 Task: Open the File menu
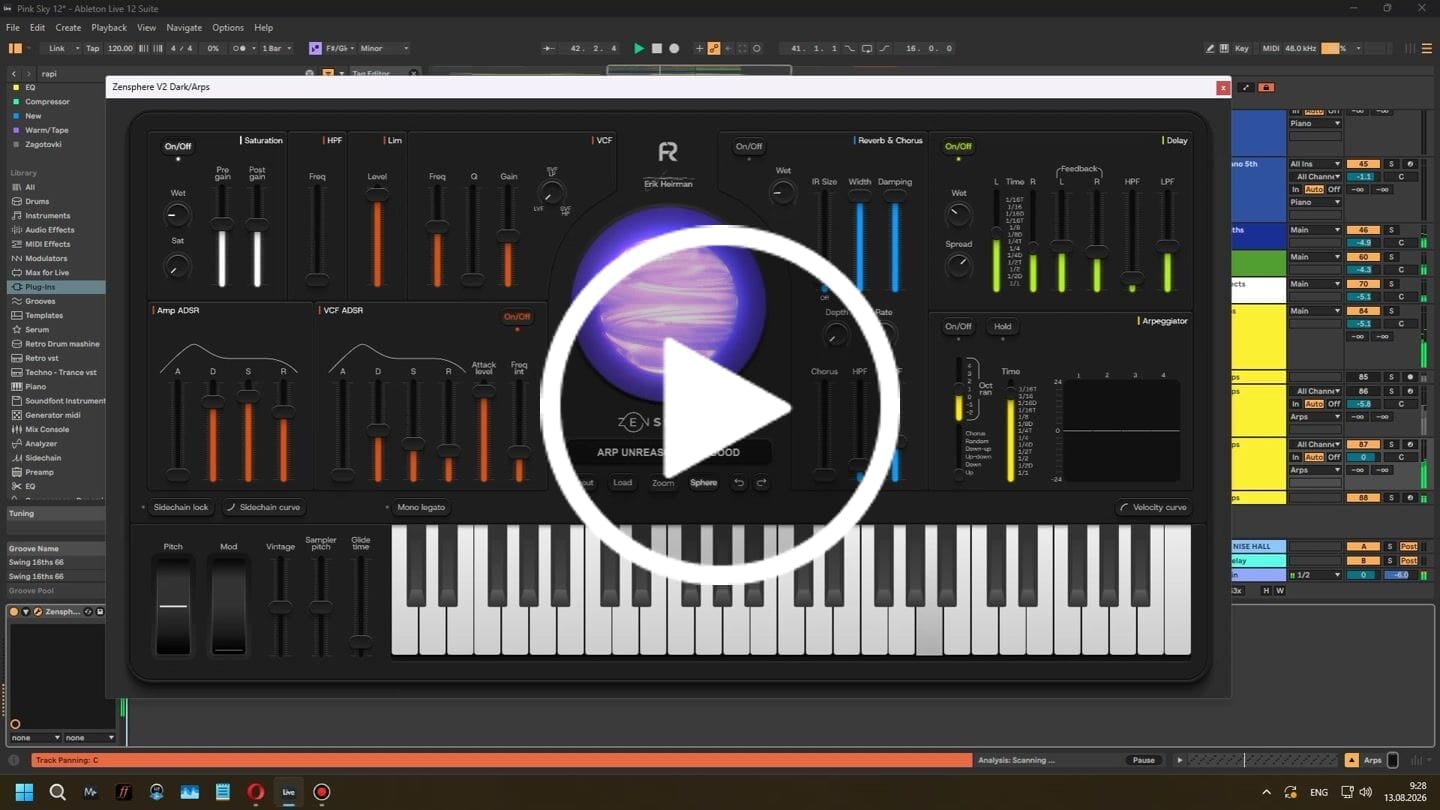click(x=13, y=28)
